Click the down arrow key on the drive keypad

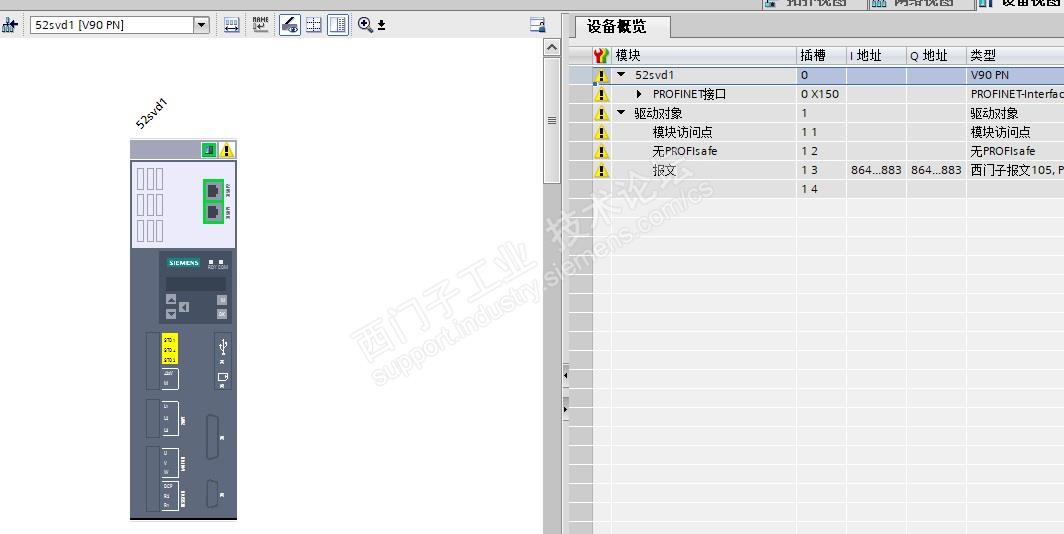tap(171, 313)
